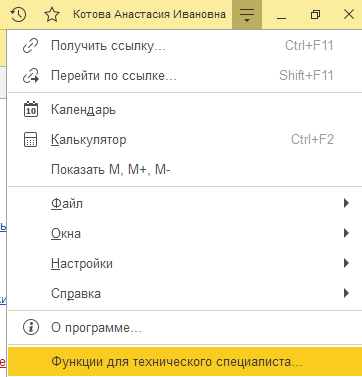Restore down the application window
The image size is (362, 377).
tap(315, 15)
